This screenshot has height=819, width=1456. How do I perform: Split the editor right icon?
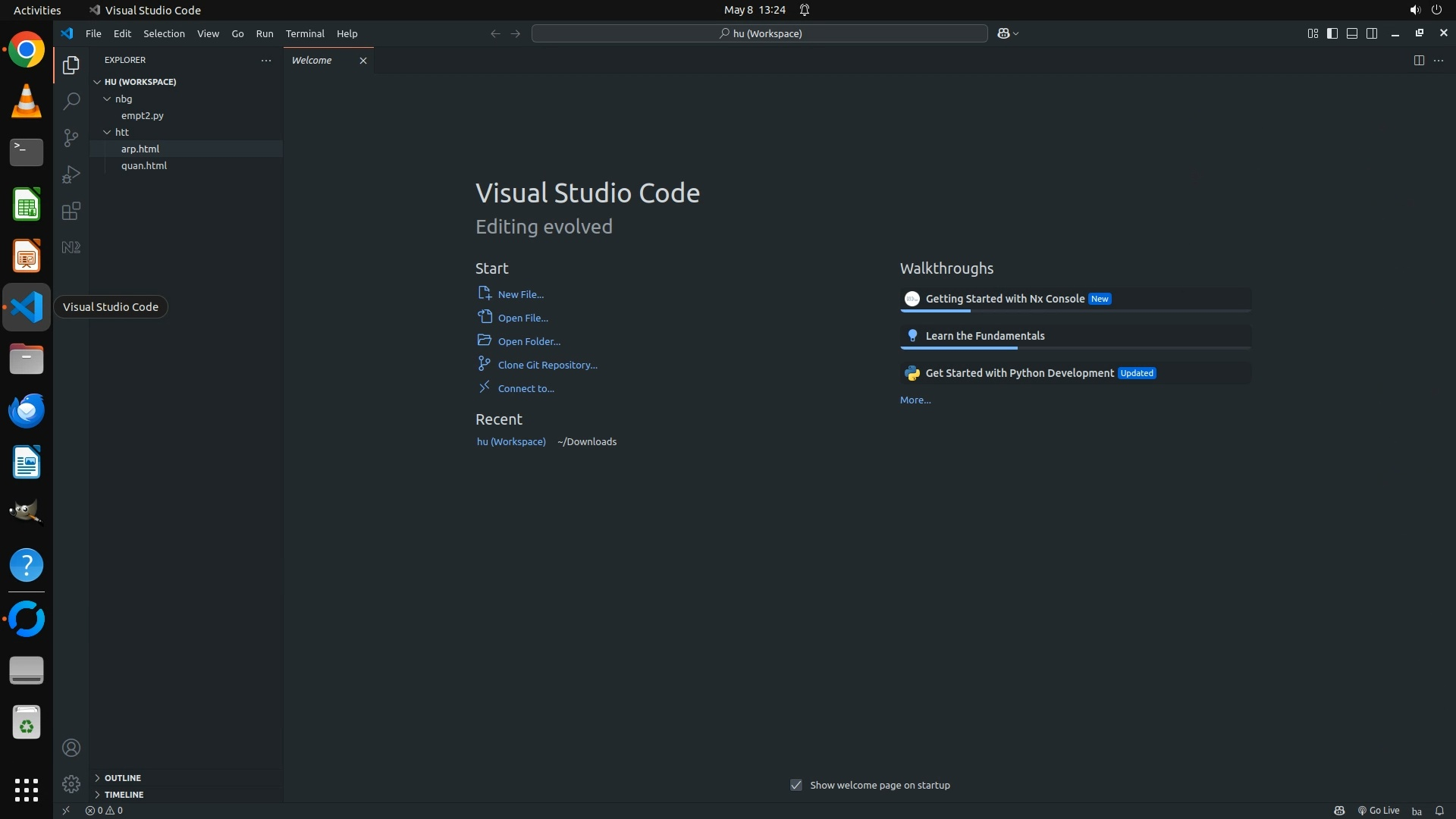tap(1418, 60)
